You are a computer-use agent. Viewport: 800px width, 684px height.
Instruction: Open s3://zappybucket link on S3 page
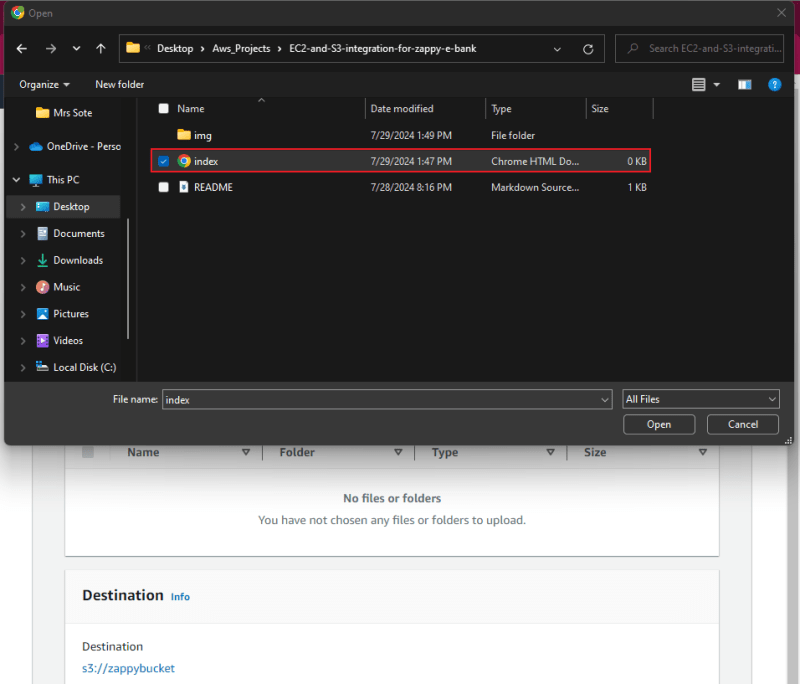point(128,668)
